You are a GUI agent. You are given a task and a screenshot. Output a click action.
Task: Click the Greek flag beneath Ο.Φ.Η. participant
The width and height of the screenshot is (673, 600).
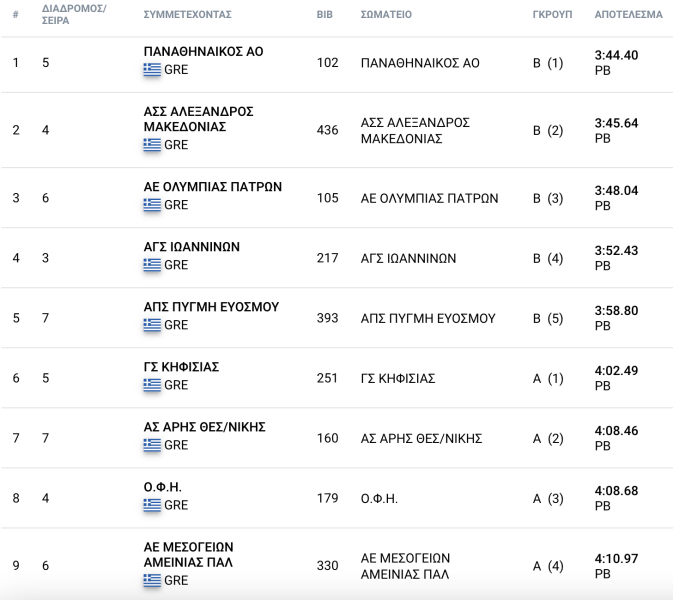click(152, 505)
